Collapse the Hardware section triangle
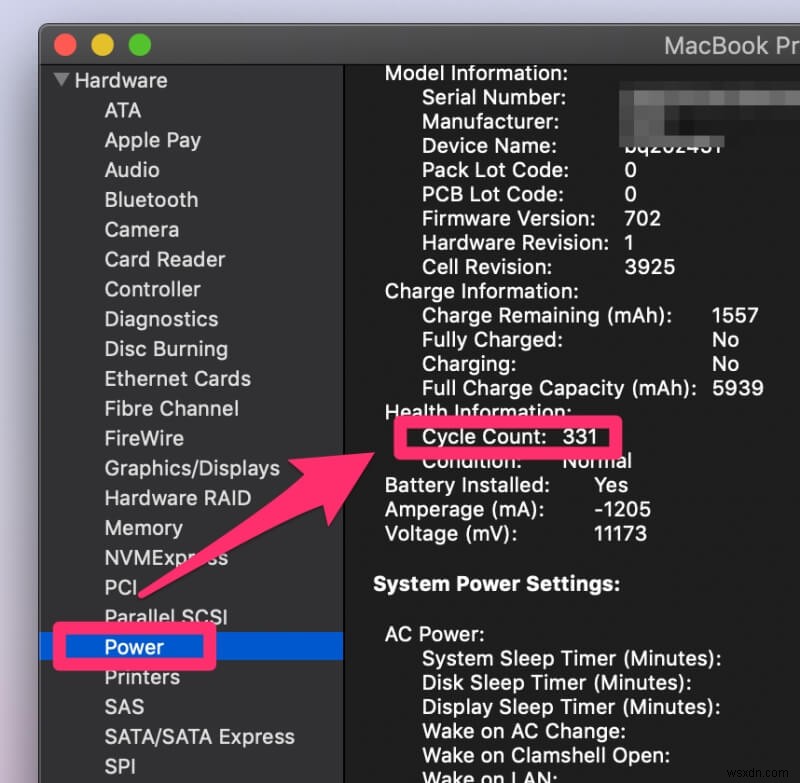Screen dimensions: 800x783 (x=61, y=80)
